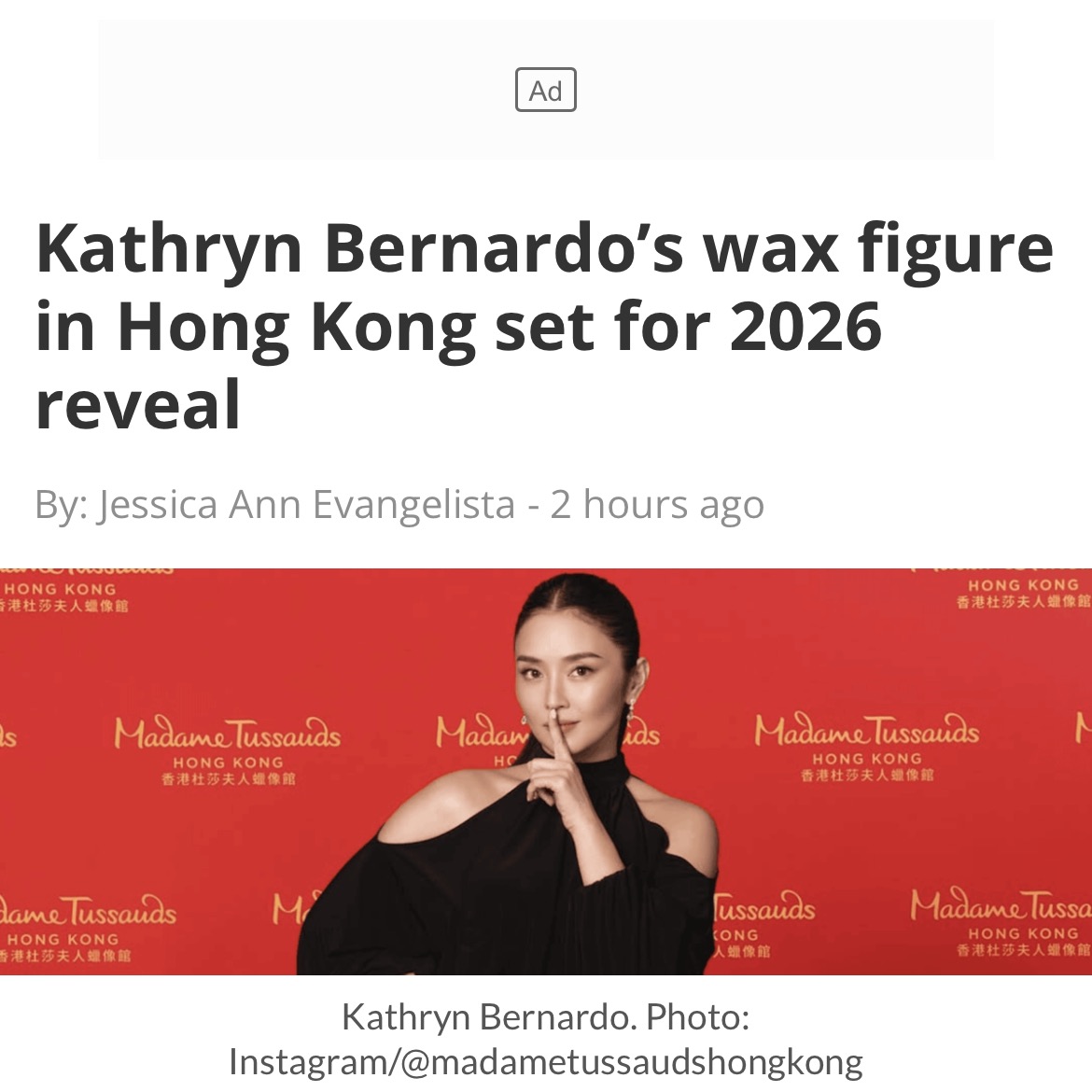Click the top-left 'HONG KONG' backdrop text
Screen dimensions: 1092x1092
click(x=60, y=589)
